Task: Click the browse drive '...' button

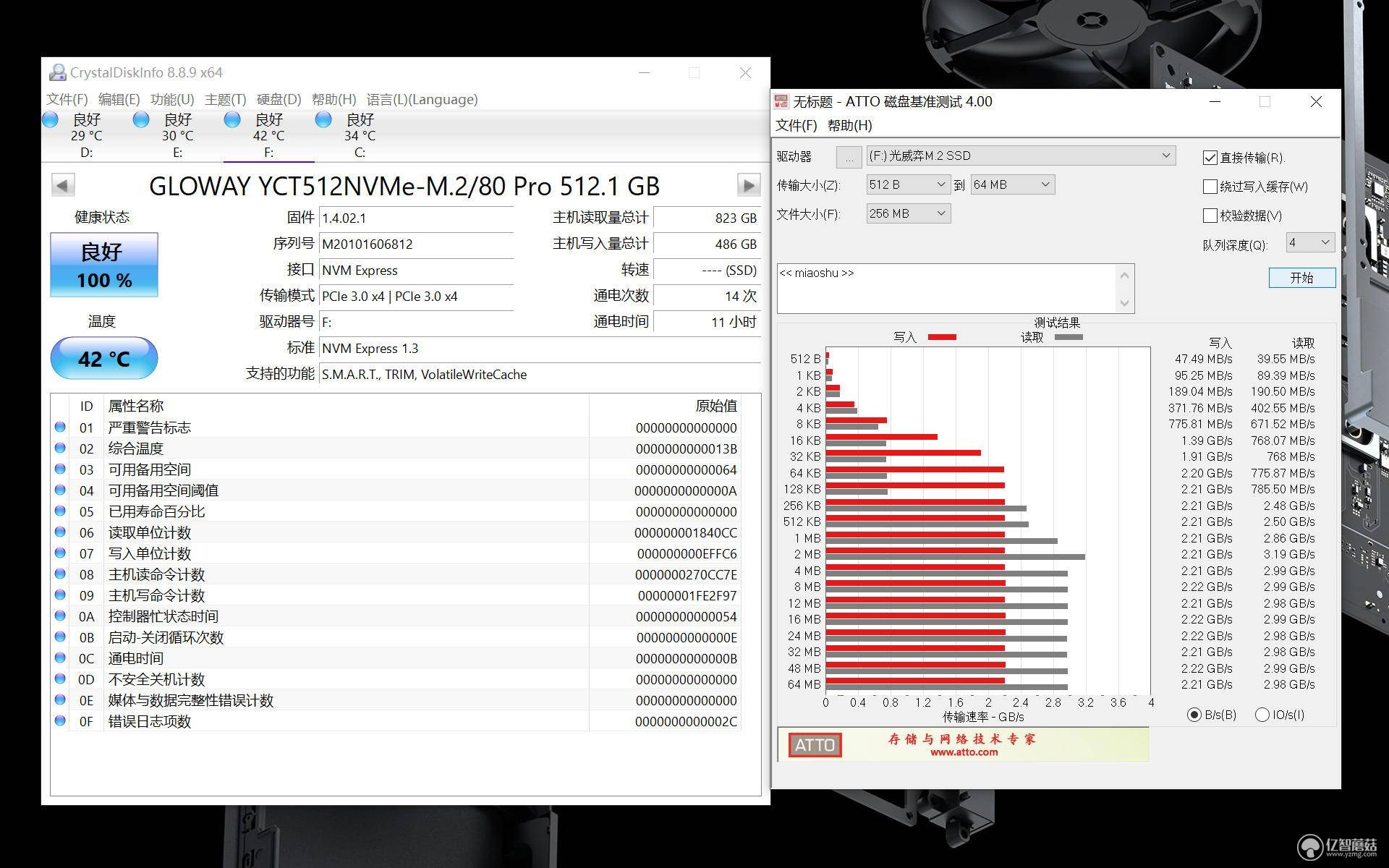Action: 849,156
